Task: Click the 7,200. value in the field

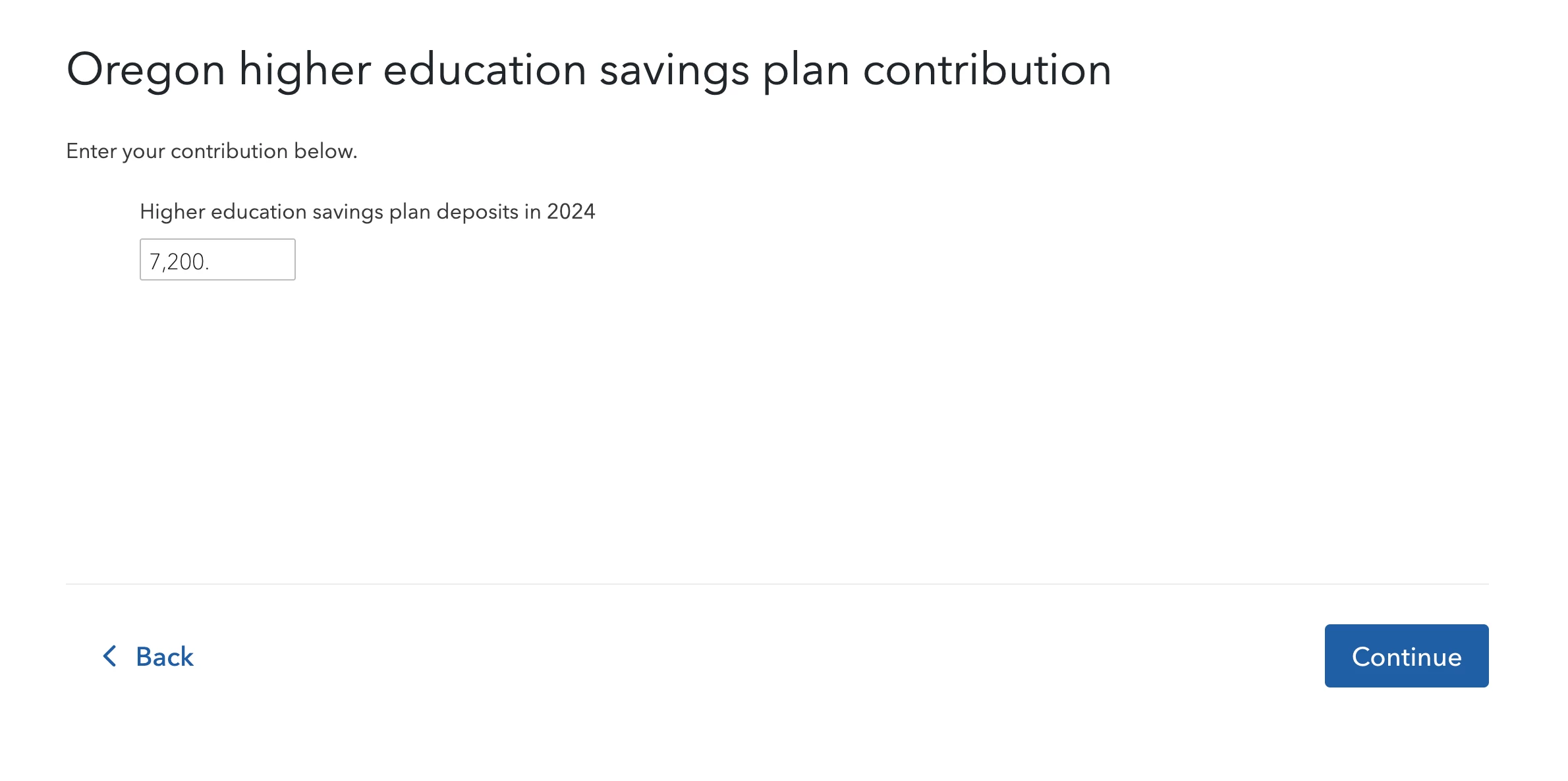Action: [x=179, y=261]
